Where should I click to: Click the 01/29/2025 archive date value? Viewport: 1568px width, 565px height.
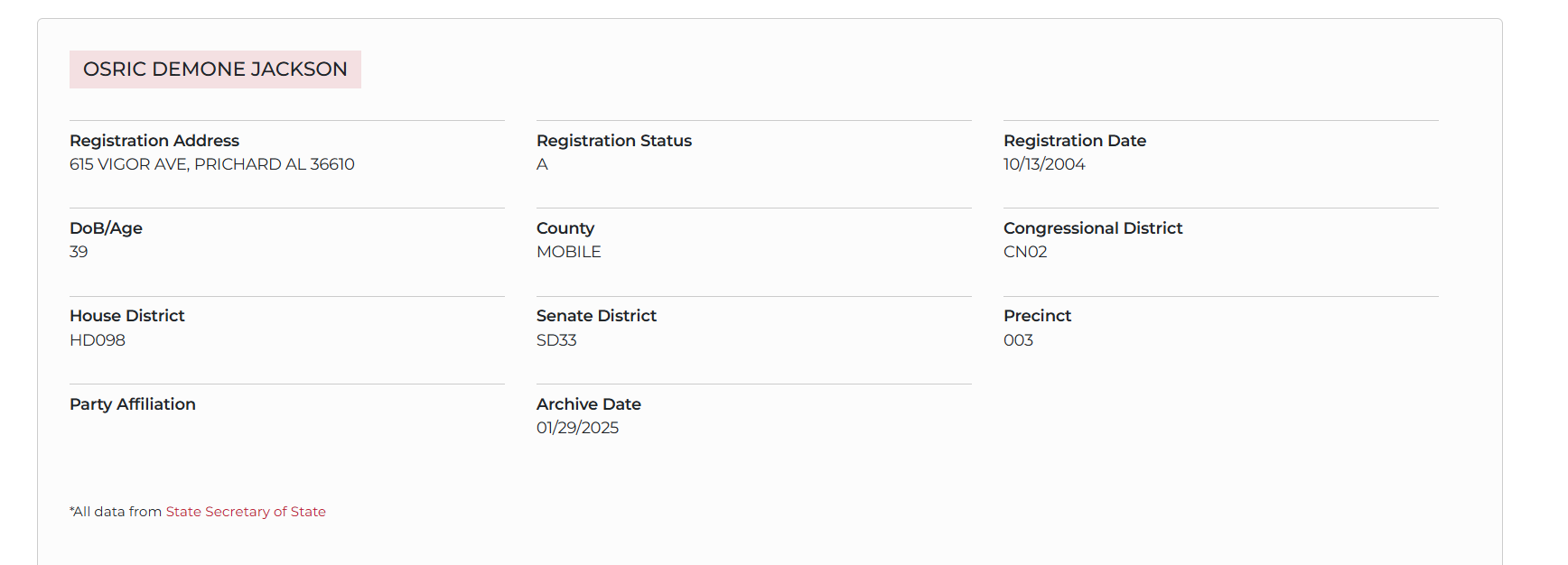coord(577,428)
